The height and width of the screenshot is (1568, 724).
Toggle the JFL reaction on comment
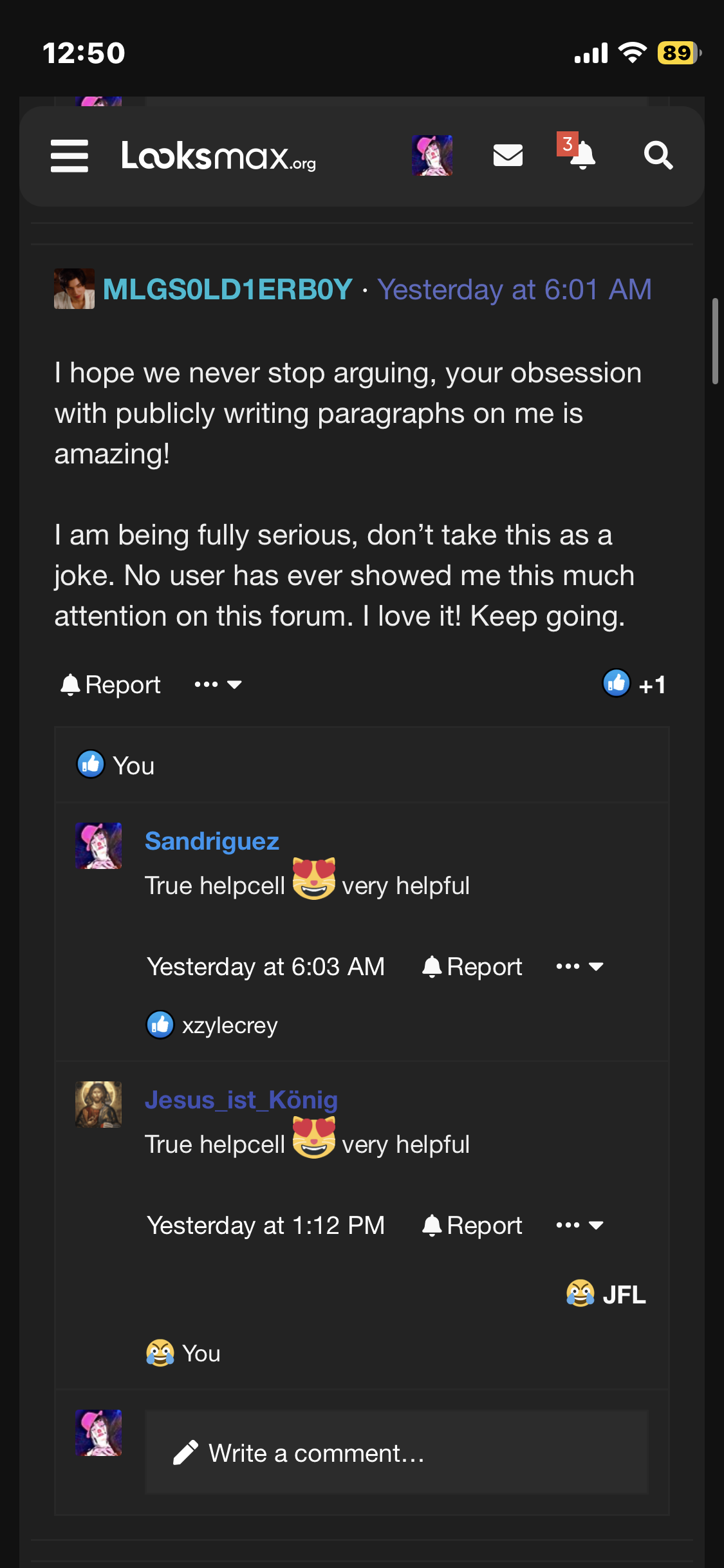coord(606,1294)
